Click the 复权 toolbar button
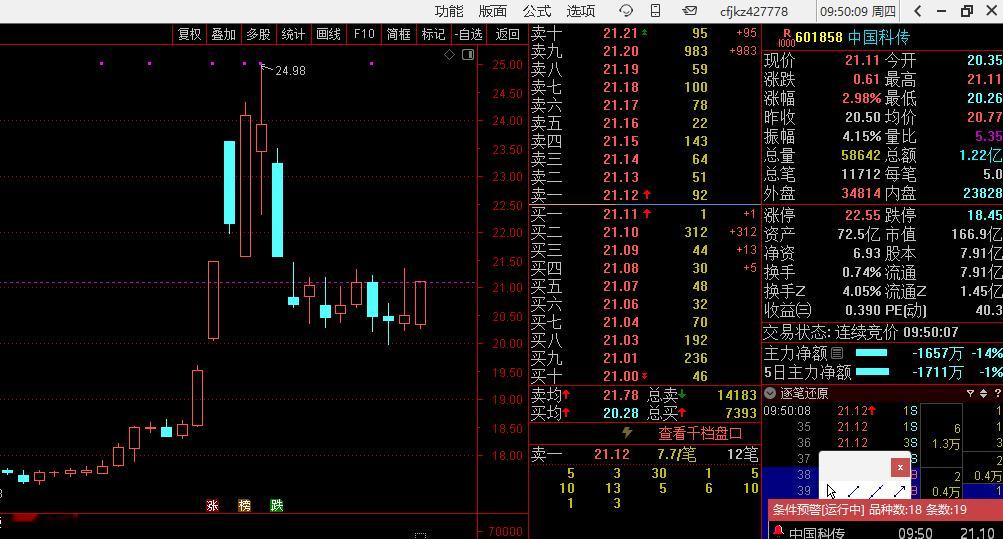Viewport: 1003px width, 539px height. (x=189, y=34)
